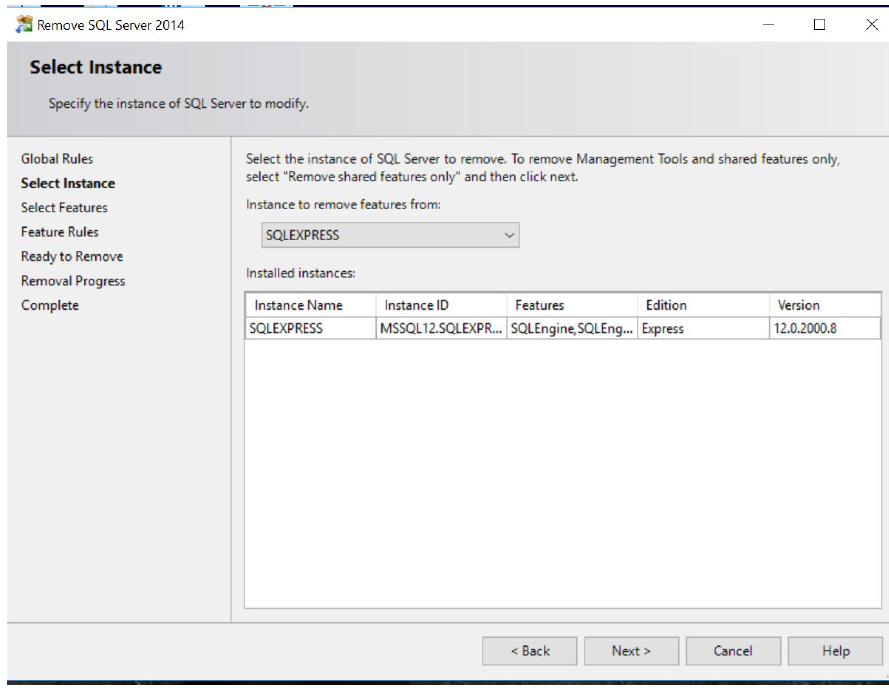Select Ready to Remove step in sidebar

tap(72, 256)
